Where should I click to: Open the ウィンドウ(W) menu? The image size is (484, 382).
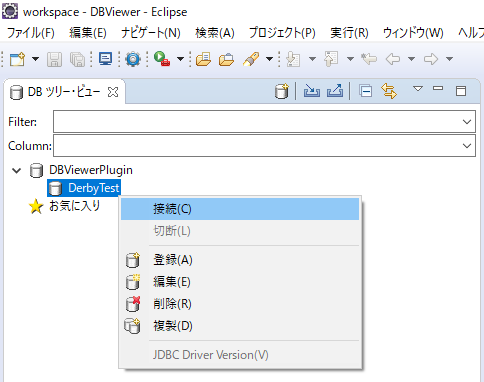click(x=413, y=33)
